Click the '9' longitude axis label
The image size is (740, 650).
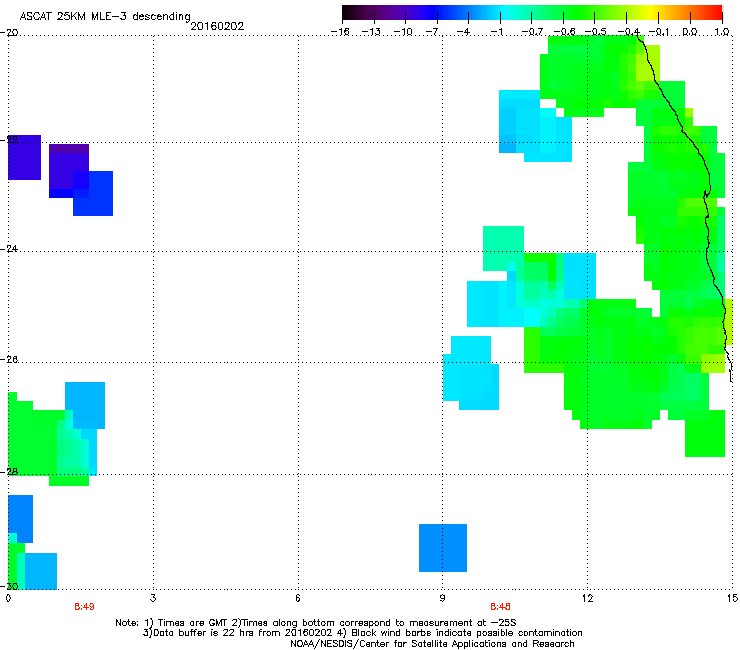click(x=442, y=599)
